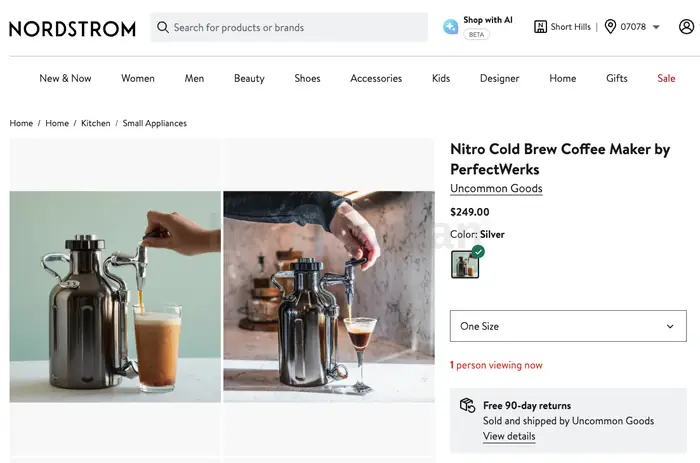Click the free returns package icon

click(x=467, y=405)
